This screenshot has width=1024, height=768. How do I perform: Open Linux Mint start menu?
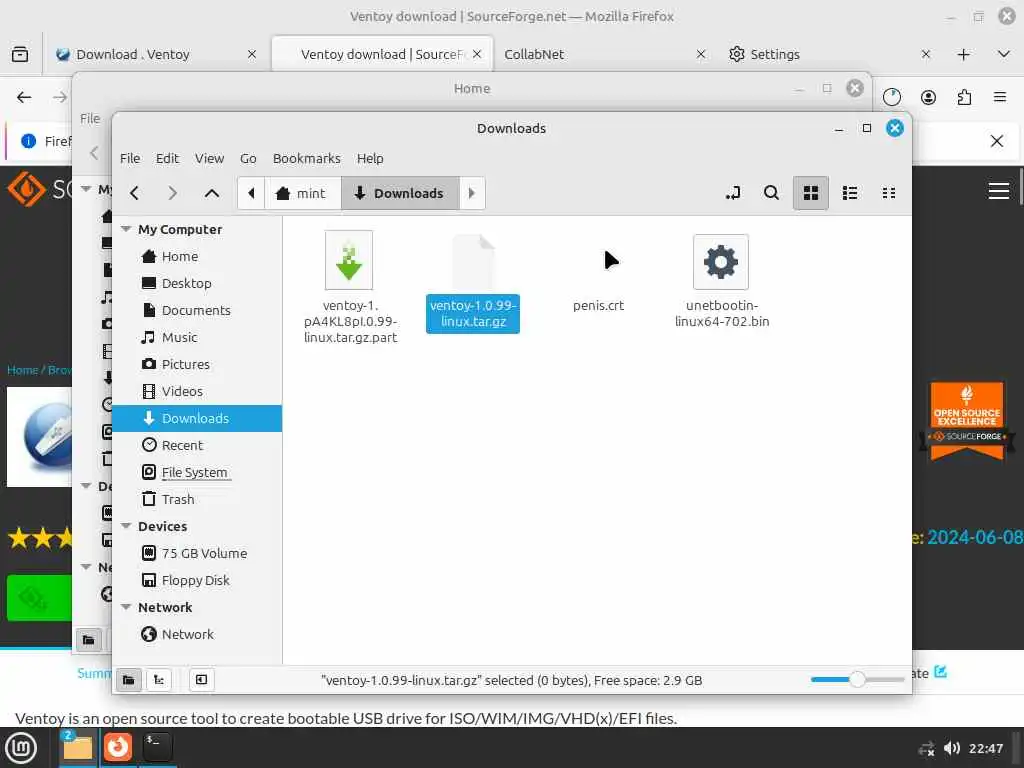pos(22,748)
